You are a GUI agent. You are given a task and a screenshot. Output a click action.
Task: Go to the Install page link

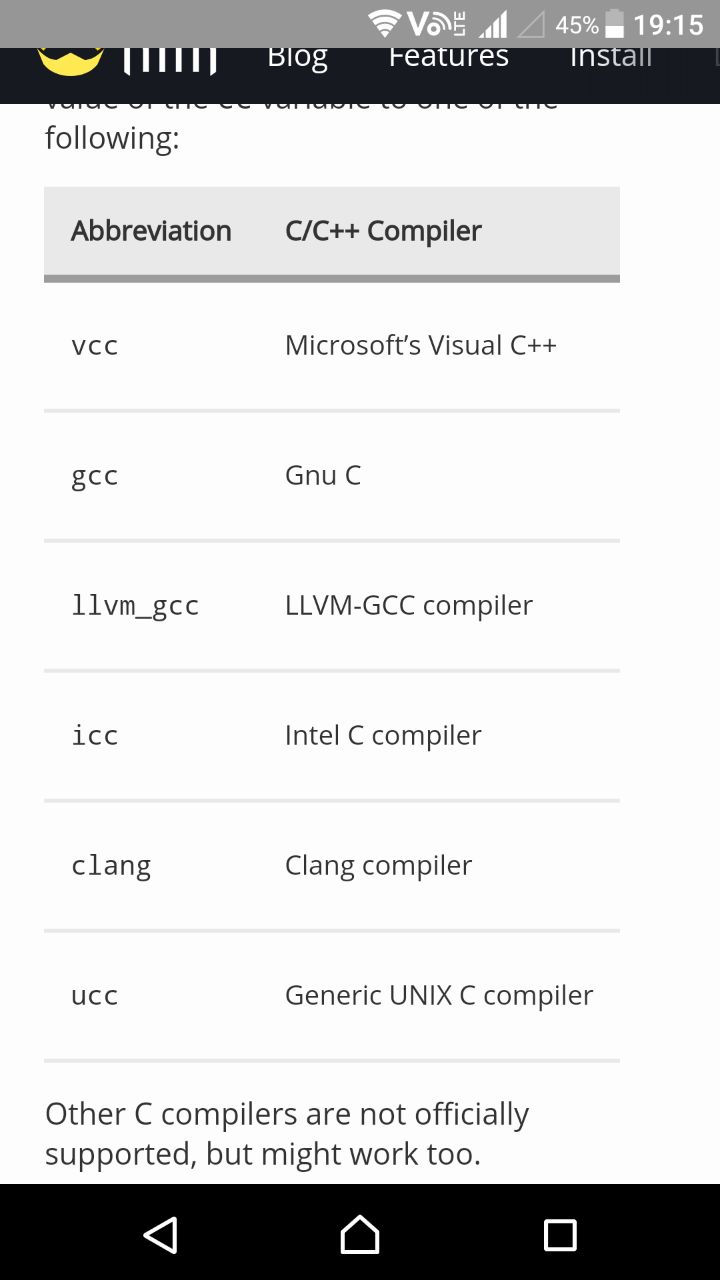(610, 56)
